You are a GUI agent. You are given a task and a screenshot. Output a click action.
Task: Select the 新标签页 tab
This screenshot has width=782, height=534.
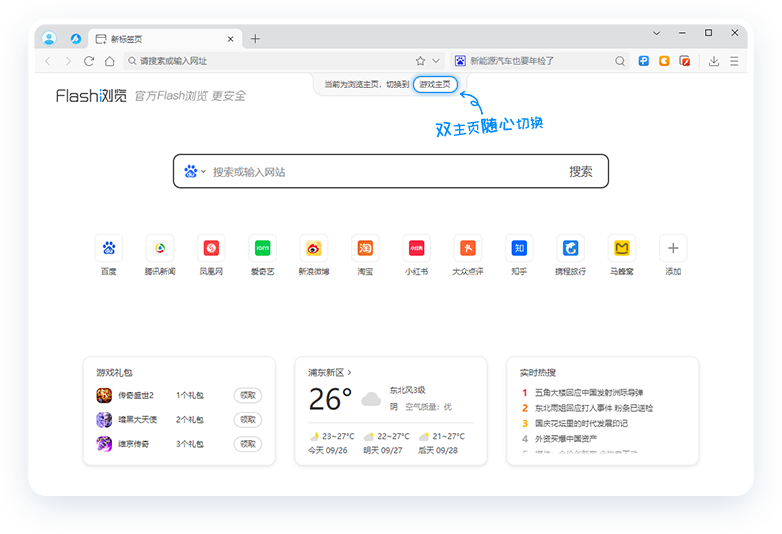click(x=165, y=39)
